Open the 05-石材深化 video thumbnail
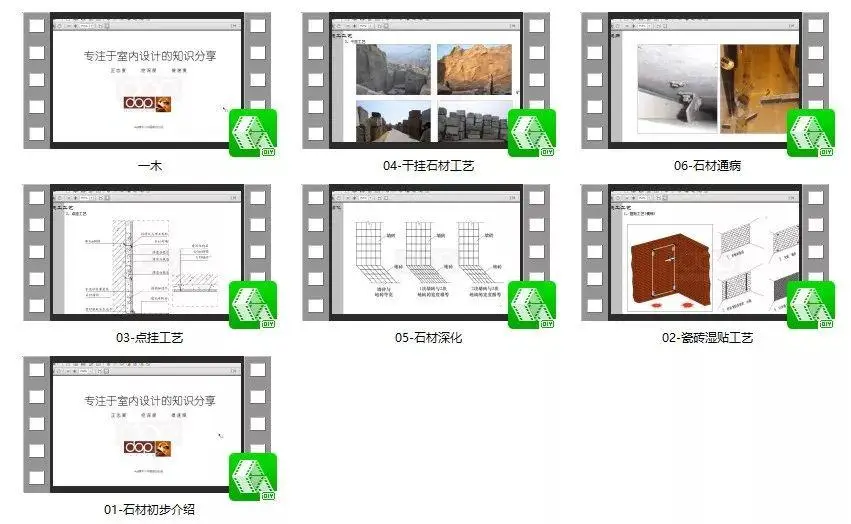 click(x=426, y=252)
